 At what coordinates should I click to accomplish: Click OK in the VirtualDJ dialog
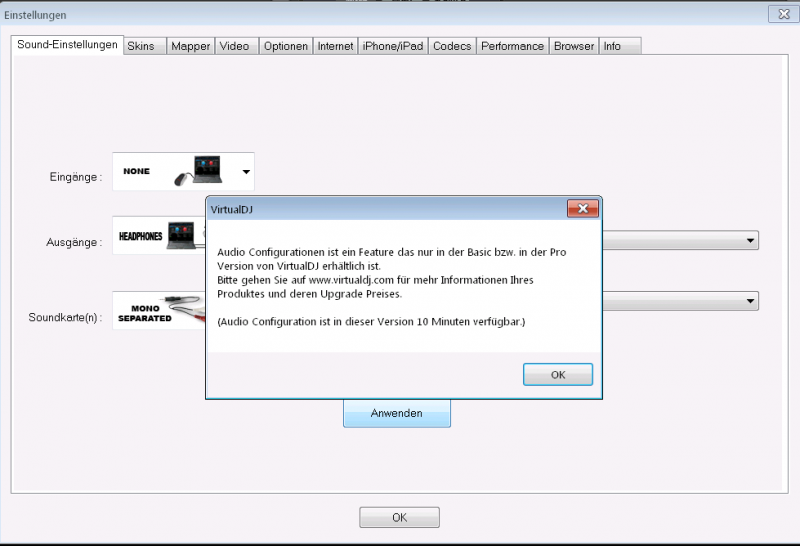click(x=558, y=375)
